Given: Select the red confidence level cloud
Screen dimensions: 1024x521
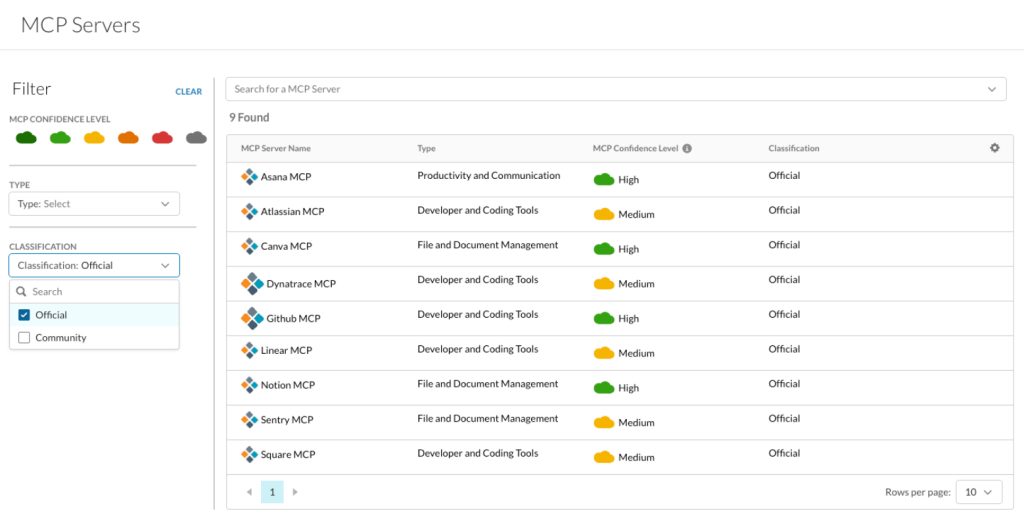Looking at the screenshot, I should (x=162, y=138).
